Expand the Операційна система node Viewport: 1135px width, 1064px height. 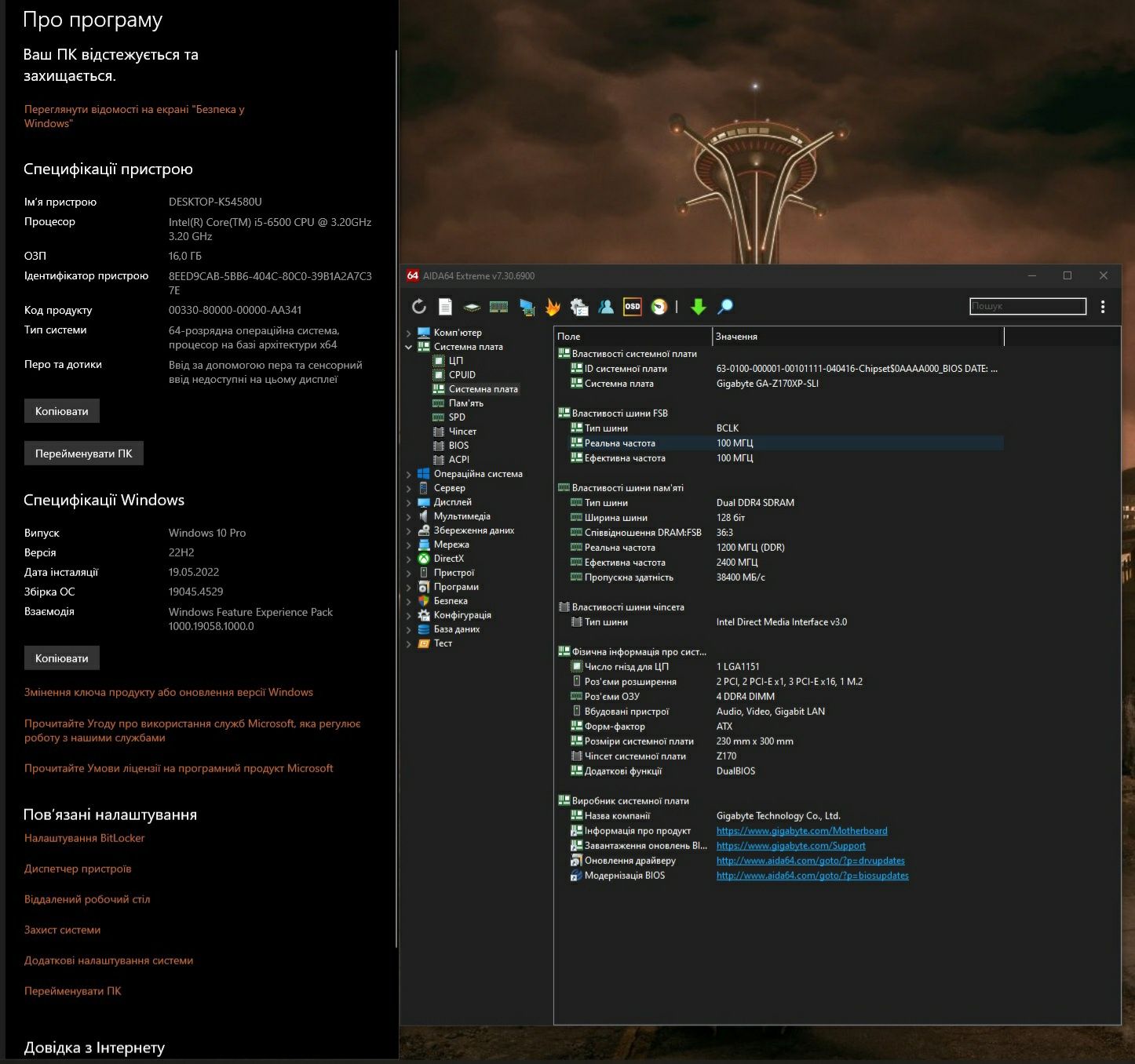pos(409,474)
